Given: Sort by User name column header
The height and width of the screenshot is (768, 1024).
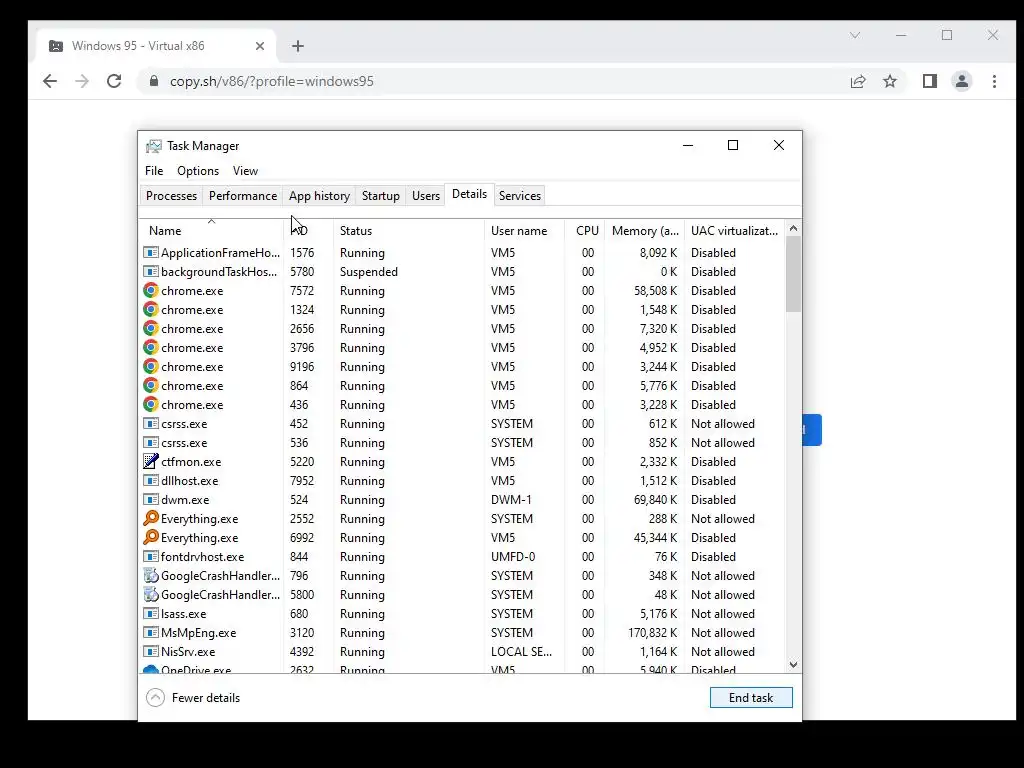Looking at the screenshot, I should (524, 231).
